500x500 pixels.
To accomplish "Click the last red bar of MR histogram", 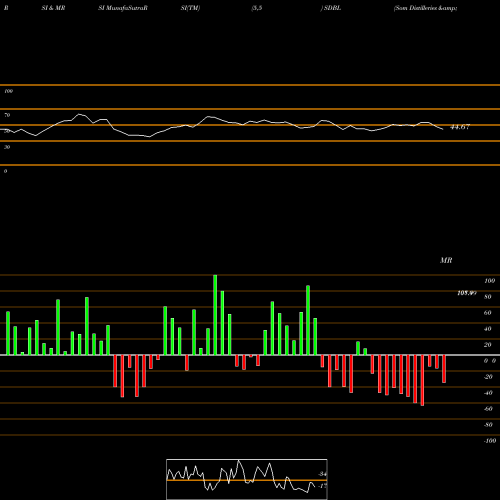I will (x=444, y=369).
